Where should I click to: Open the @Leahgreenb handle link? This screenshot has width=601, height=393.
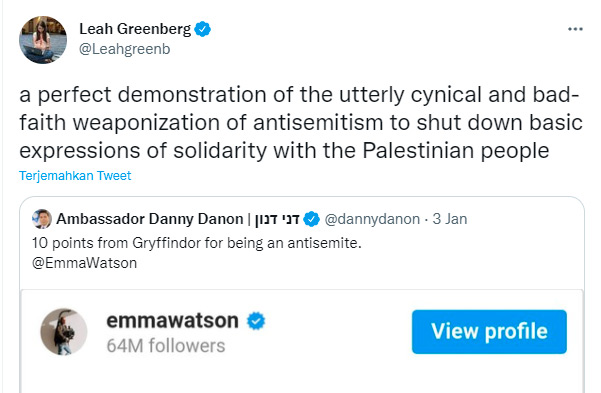(x=125, y=49)
